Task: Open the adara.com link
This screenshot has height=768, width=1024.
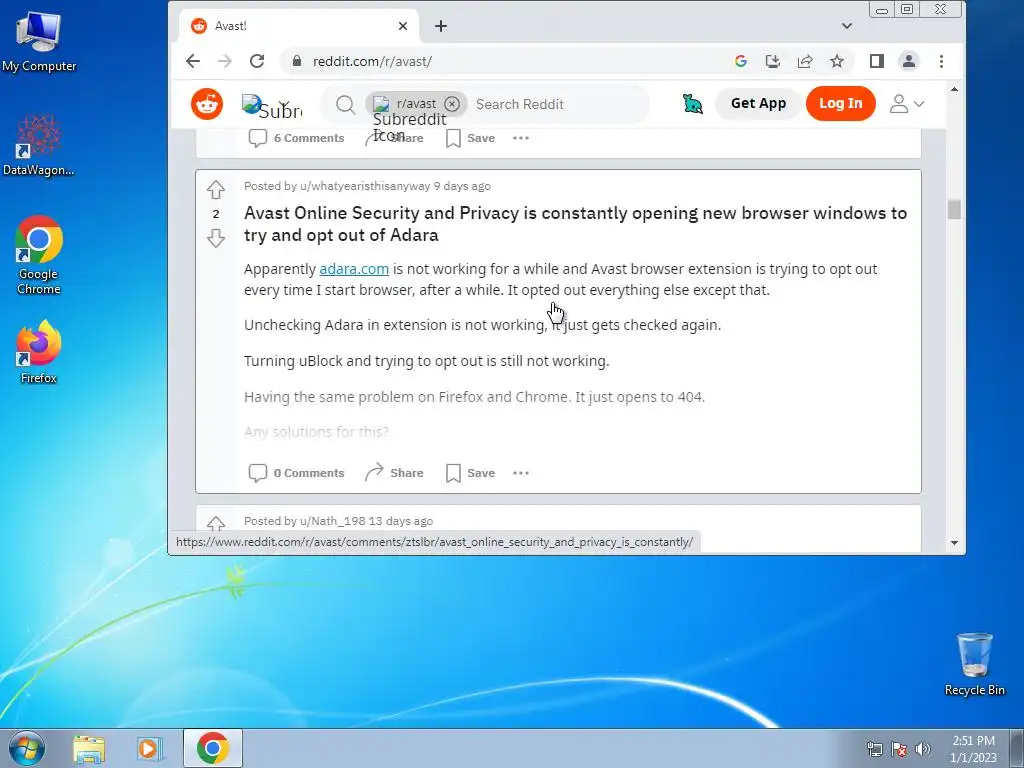Action: click(x=354, y=269)
